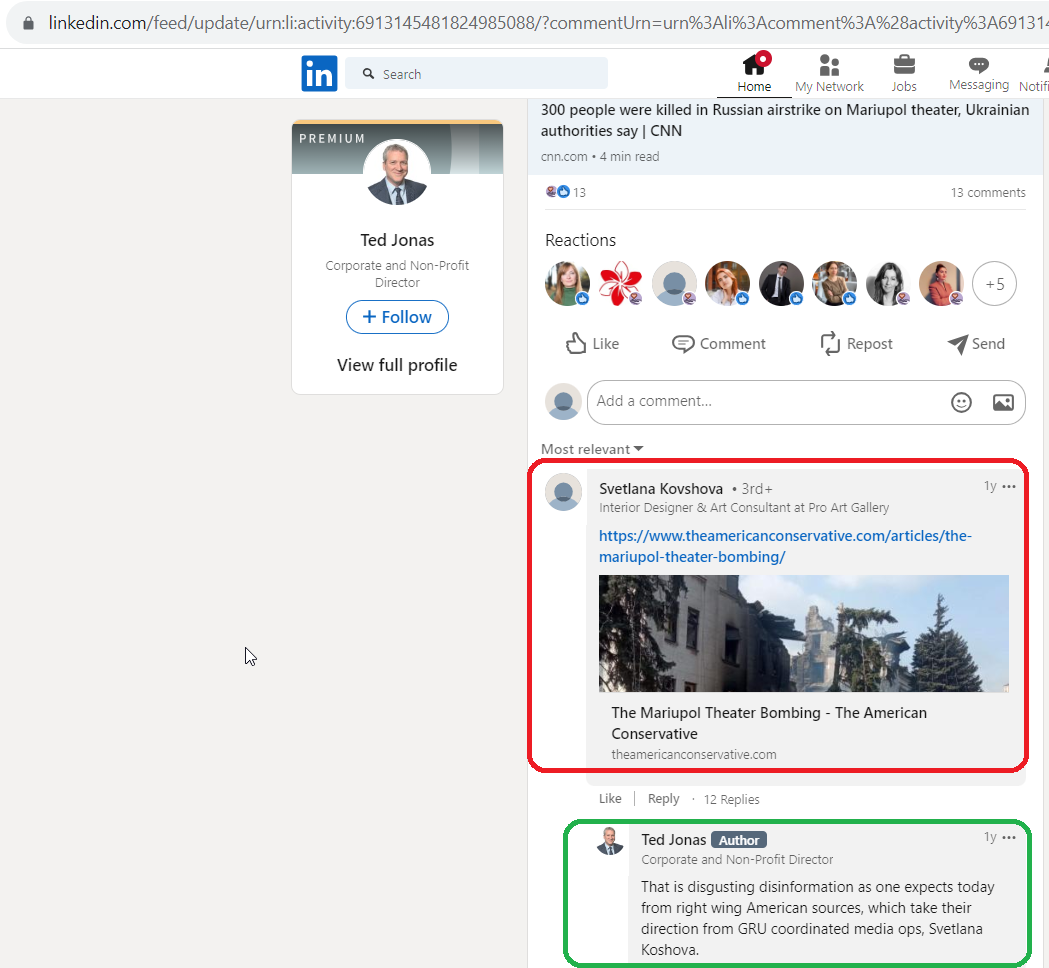This screenshot has height=968, width=1049.
Task: Follow Ted Jonas
Action: pos(397,317)
